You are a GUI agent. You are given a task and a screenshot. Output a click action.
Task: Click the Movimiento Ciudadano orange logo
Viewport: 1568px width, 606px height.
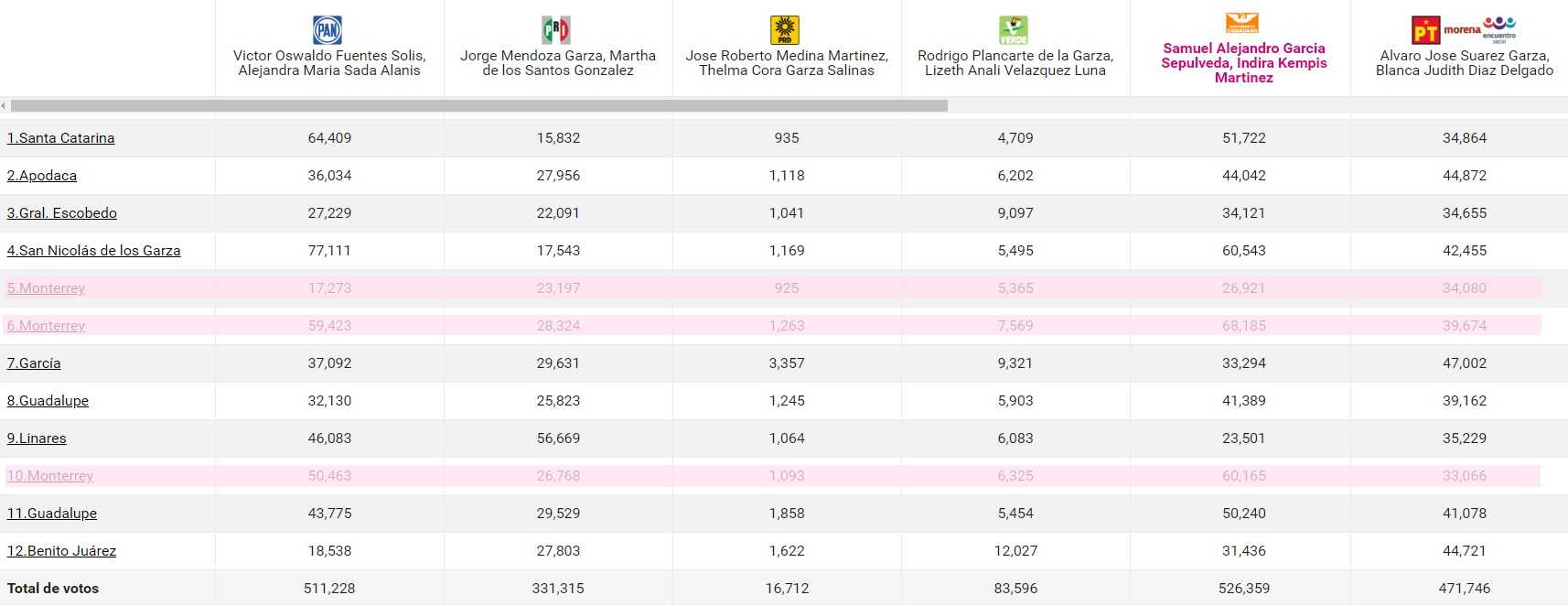pos(1242,23)
